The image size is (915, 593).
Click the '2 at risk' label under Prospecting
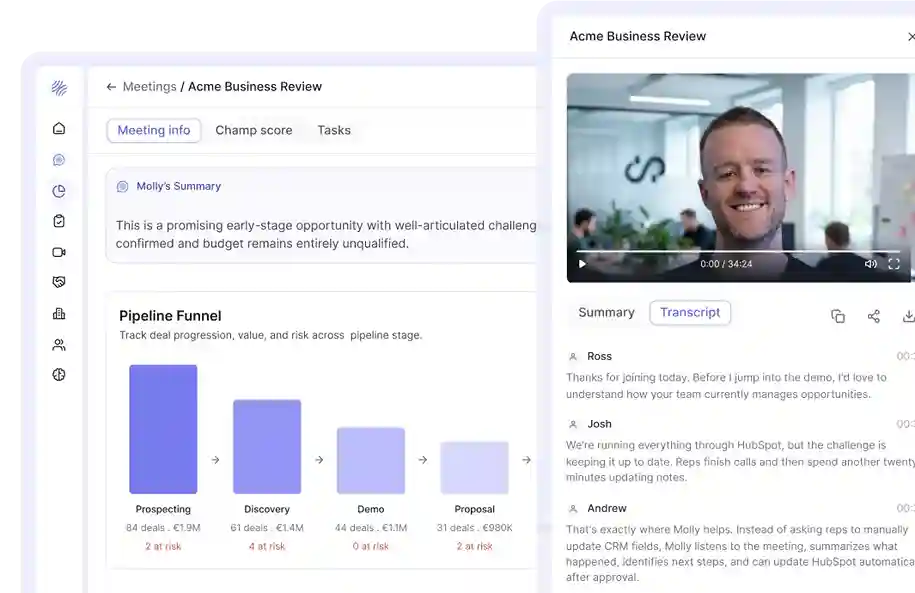click(x=163, y=546)
